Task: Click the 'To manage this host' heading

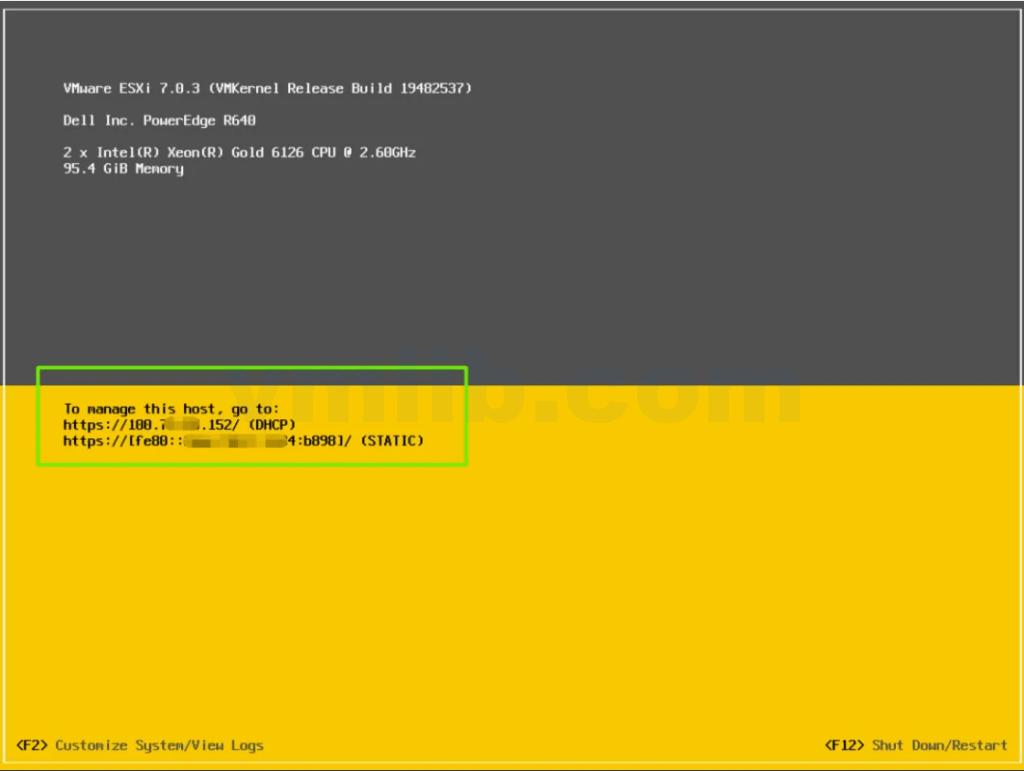Action: 171,409
